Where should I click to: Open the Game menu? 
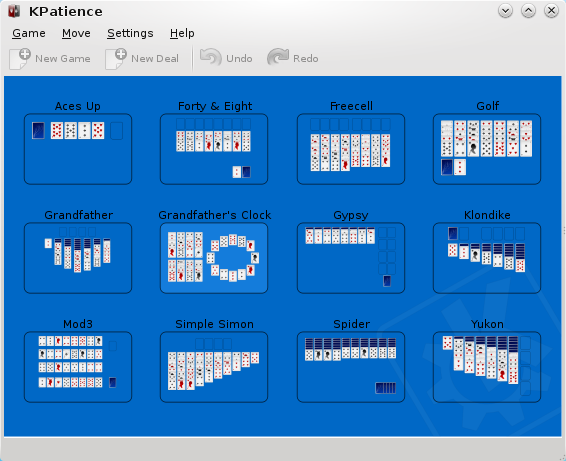[29, 33]
